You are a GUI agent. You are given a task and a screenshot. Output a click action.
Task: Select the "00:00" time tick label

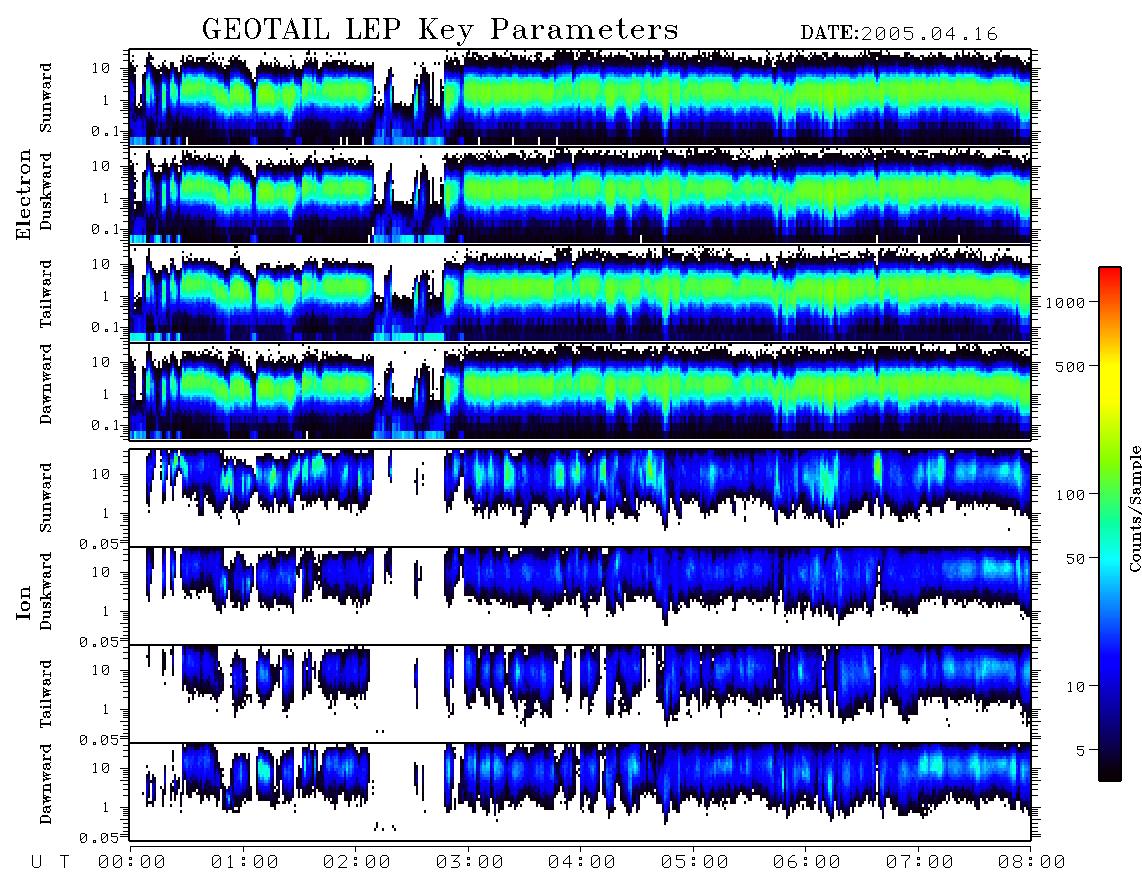pyautogui.click(x=131, y=862)
